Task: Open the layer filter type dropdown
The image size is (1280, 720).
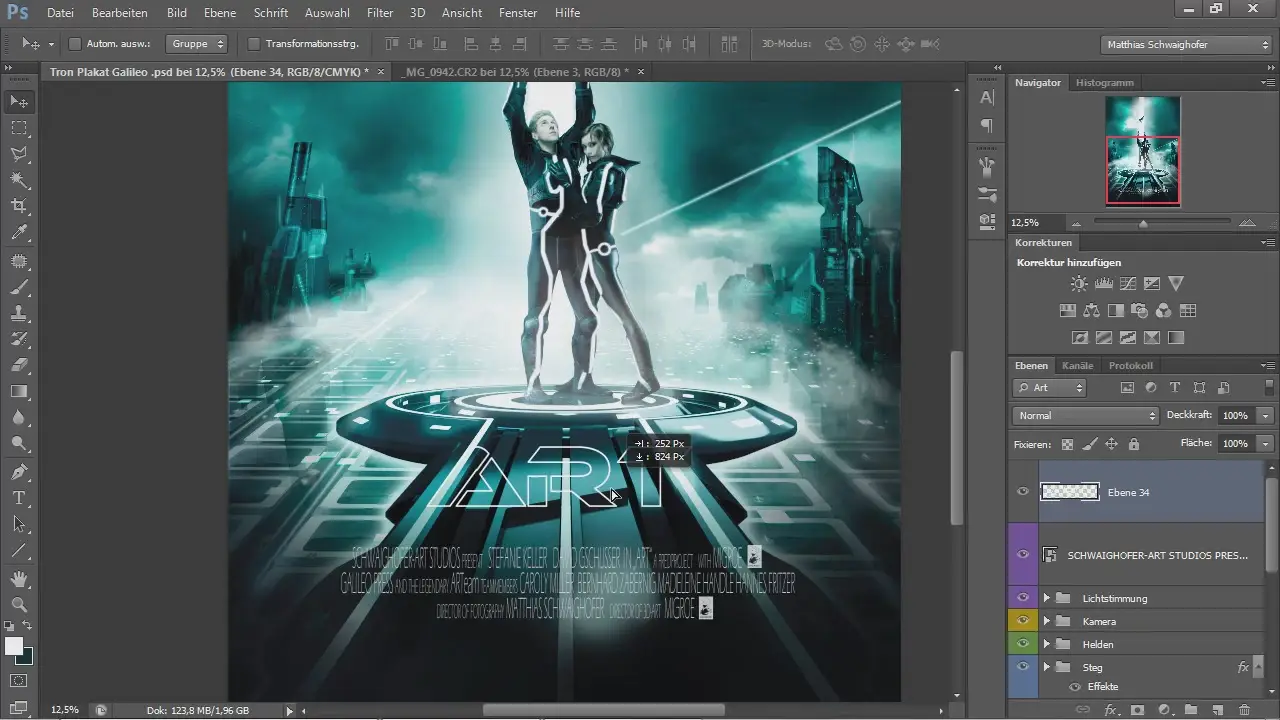Action: click(1050, 387)
